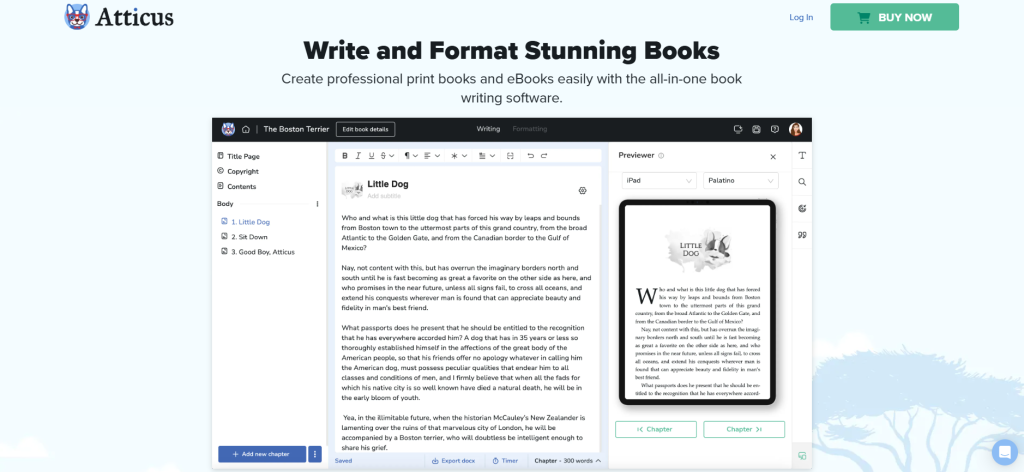Image resolution: width=1024 pixels, height=472 pixels.
Task: Open the Log In link
Action: (801, 18)
